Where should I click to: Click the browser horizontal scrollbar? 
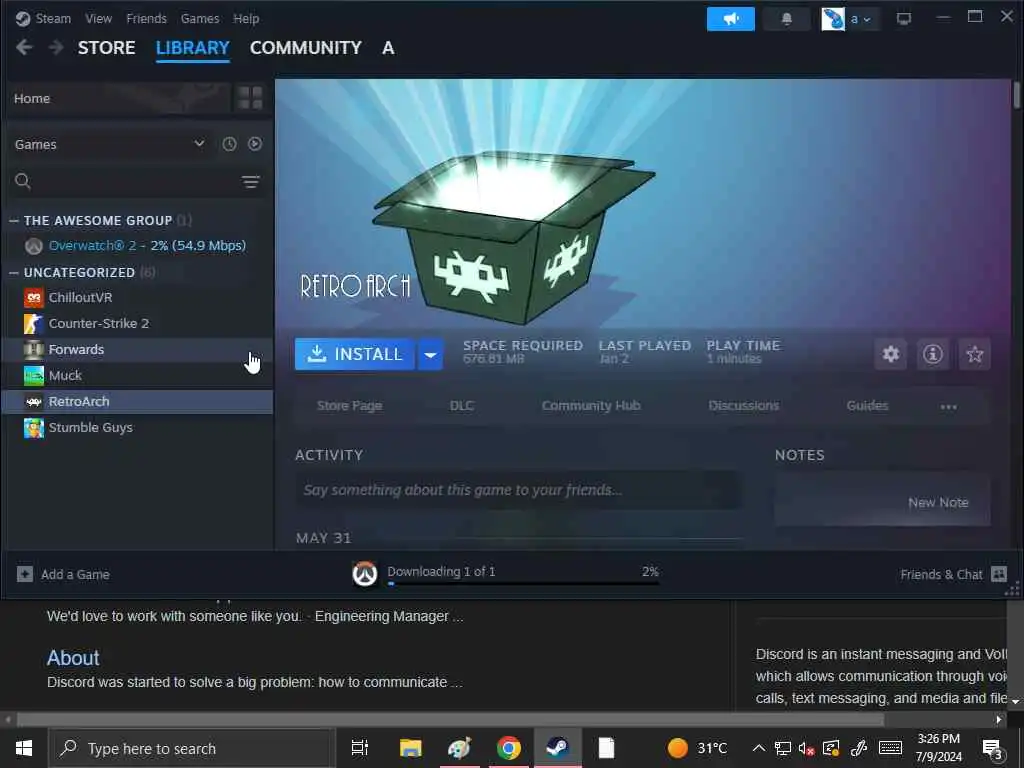(x=450, y=720)
